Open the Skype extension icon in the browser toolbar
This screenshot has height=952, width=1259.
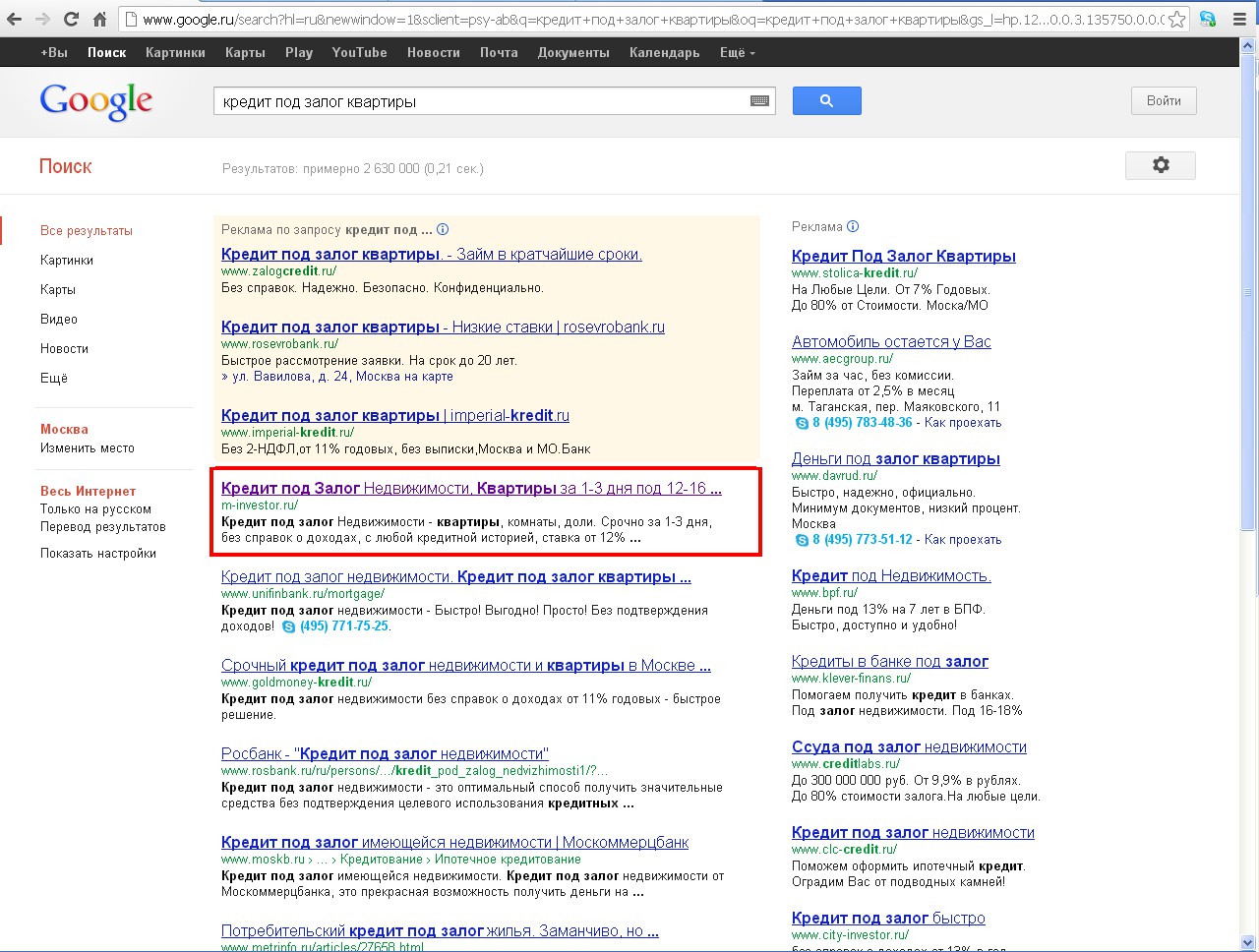click(1208, 19)
